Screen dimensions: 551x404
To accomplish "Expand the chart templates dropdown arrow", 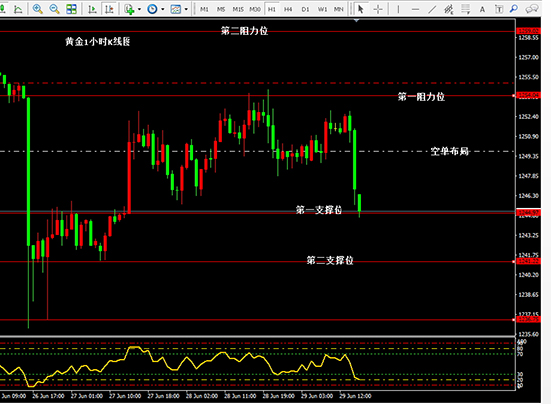I will 186,9.
